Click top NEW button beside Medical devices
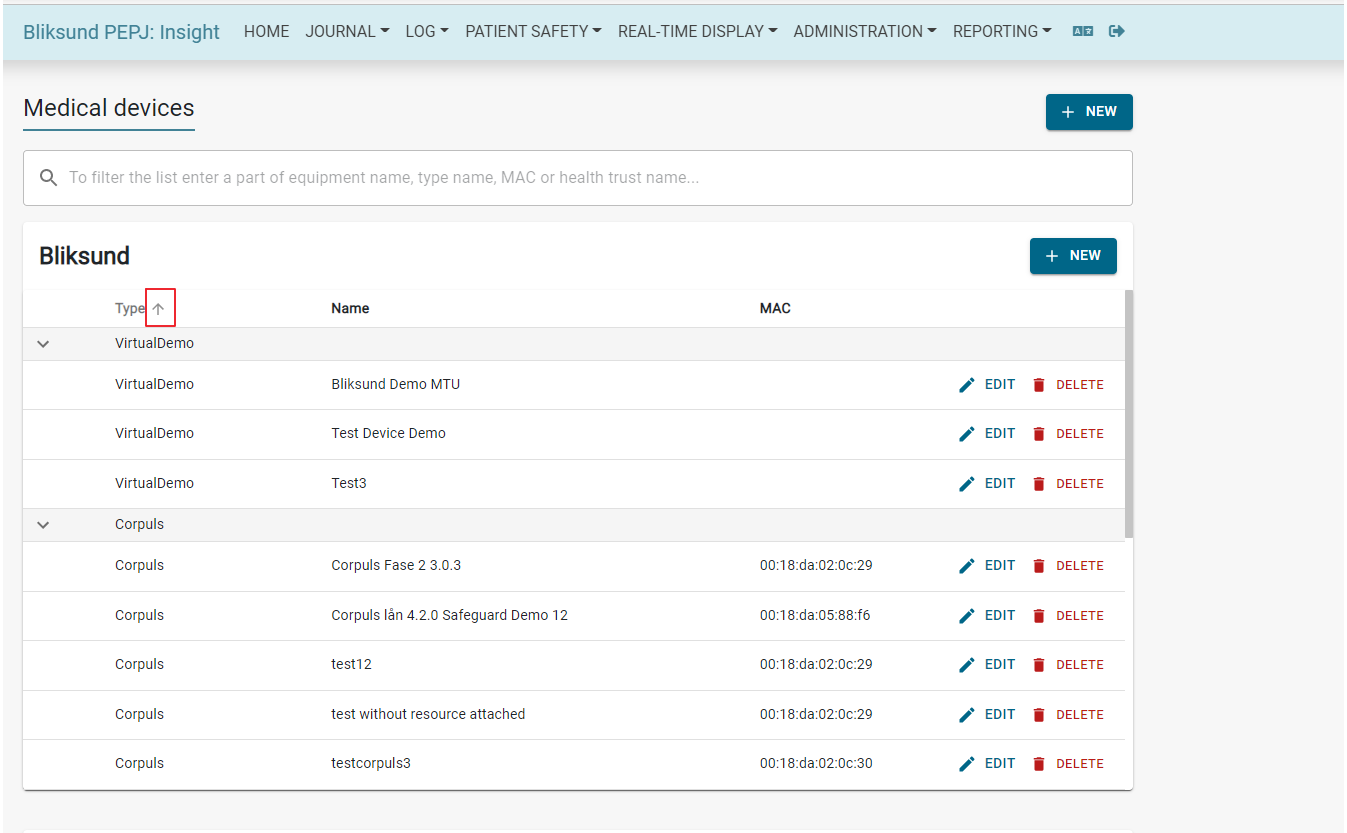 [1089, 112]
